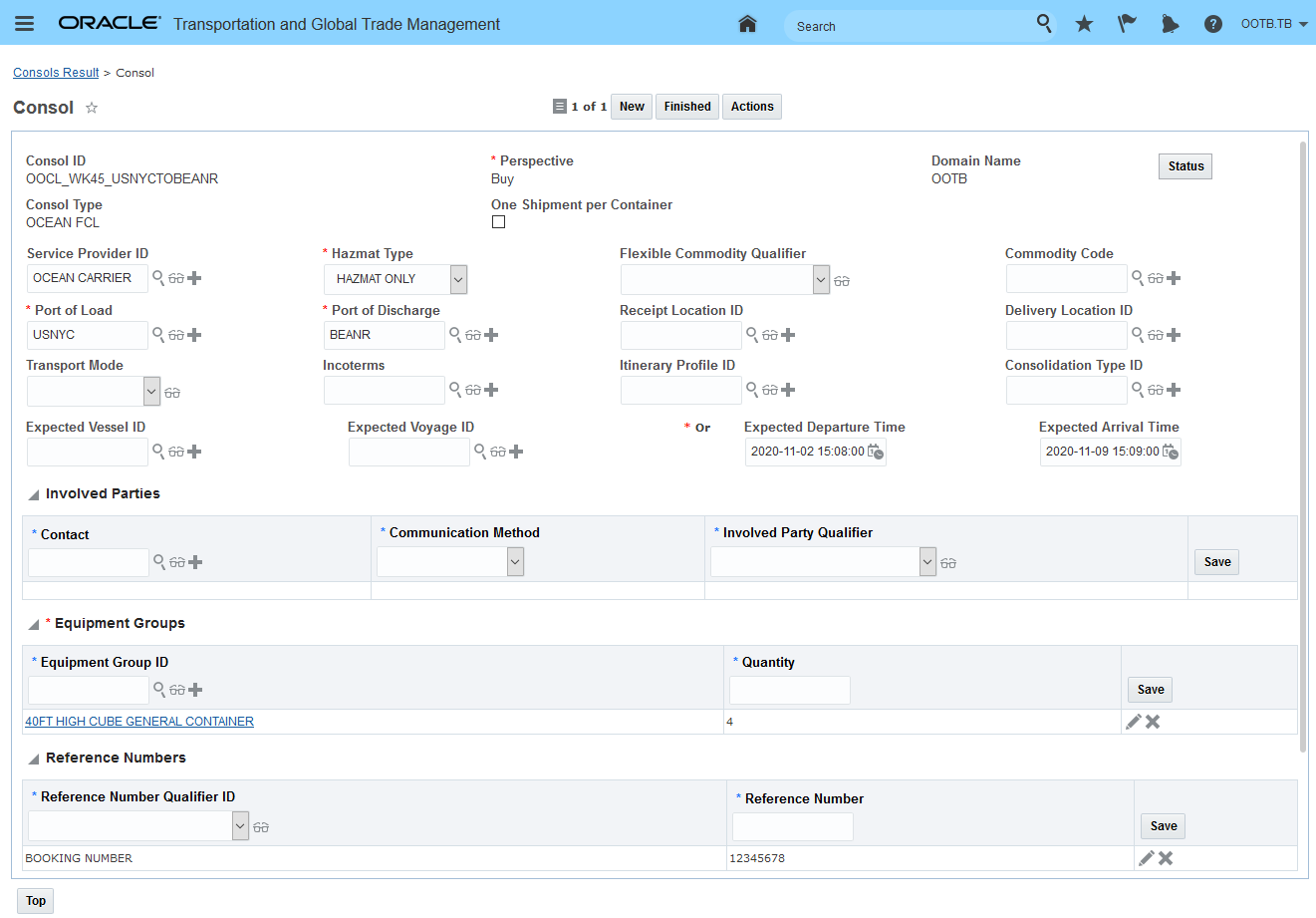Viewport: 1316px width, 918px height.
Task: Add new Delivery Location ID
Action: pyautogui.click(x=1174, y=335)
